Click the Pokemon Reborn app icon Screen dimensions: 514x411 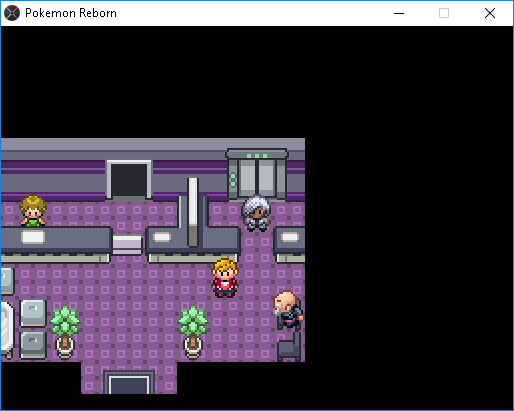click(x=12, y=13)
